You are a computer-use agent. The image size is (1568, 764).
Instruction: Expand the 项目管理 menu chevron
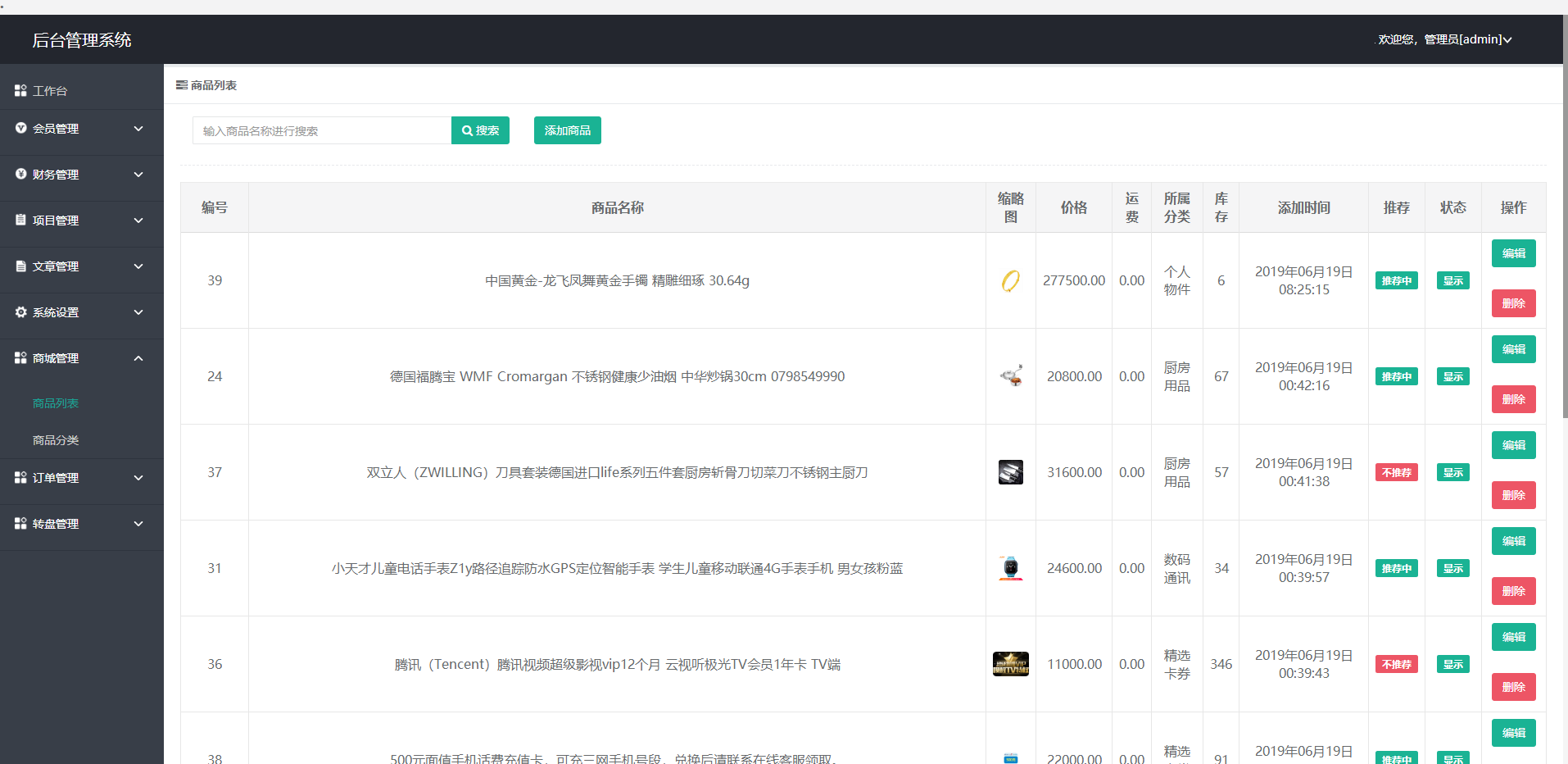click(138, 221)
